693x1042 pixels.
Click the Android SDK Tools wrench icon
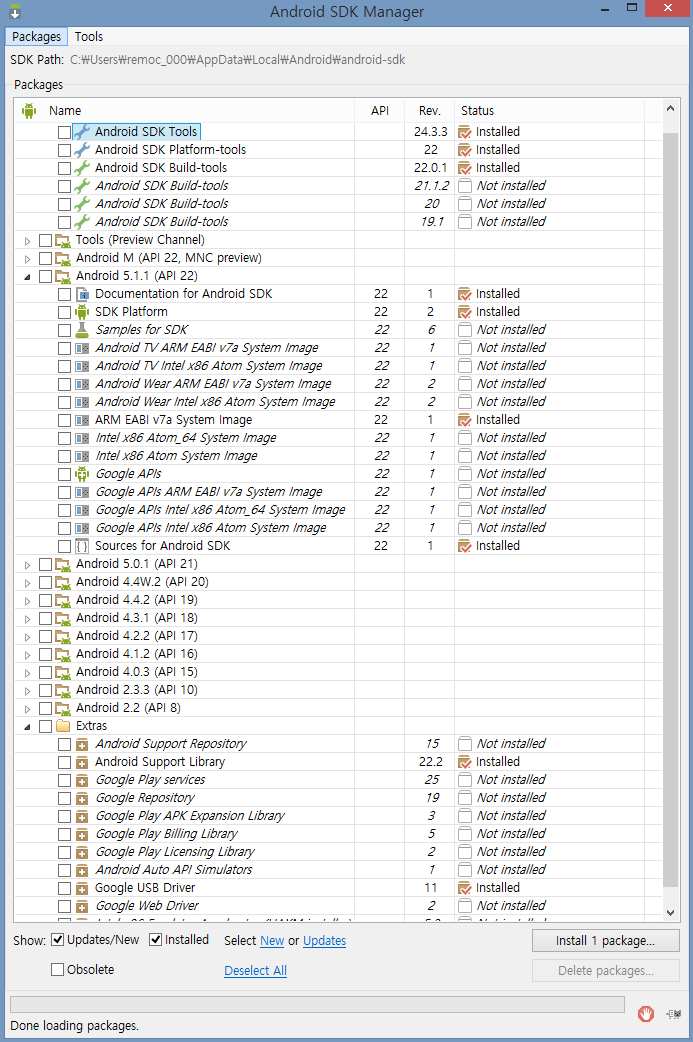pos(82,132)
